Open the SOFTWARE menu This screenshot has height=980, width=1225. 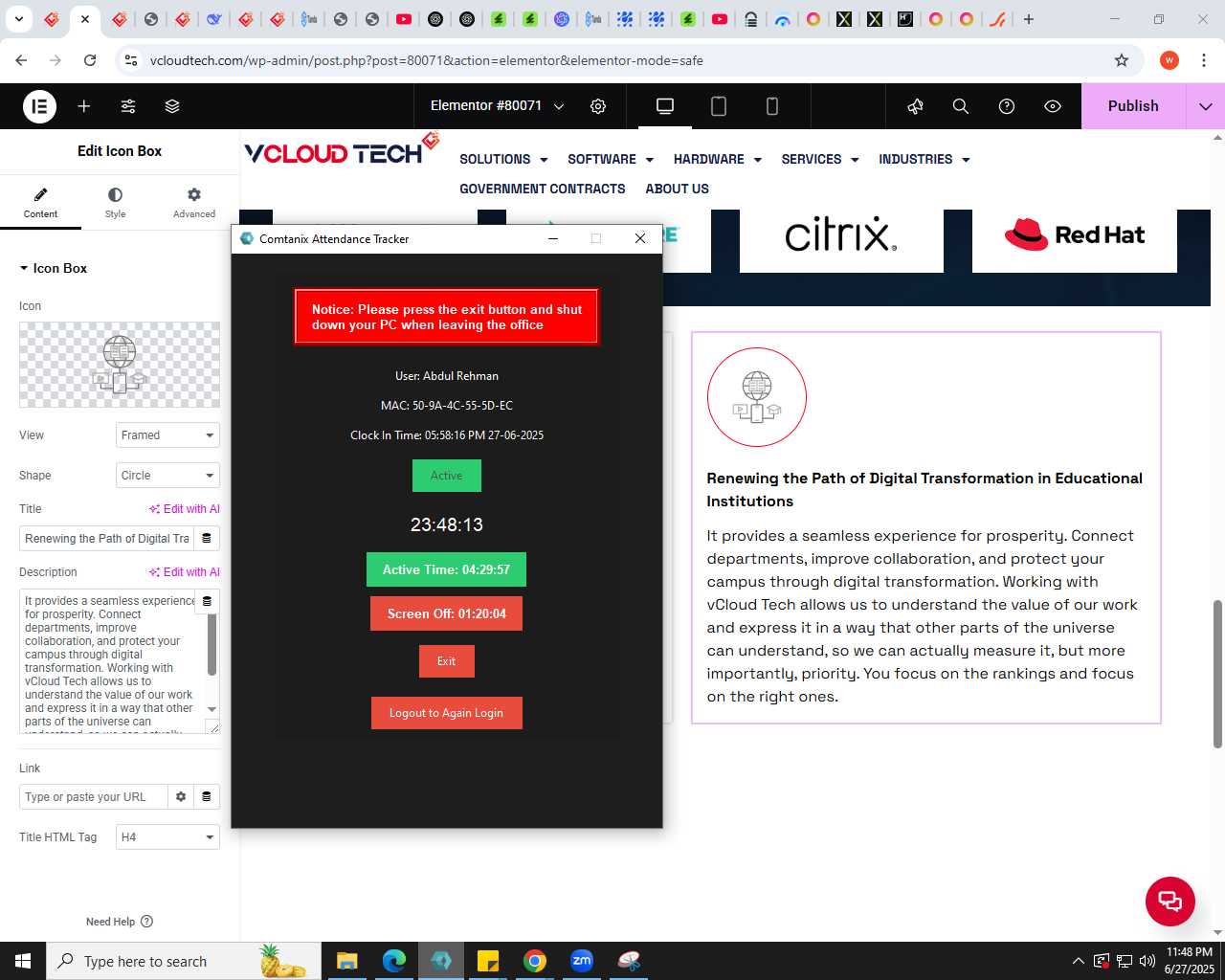point(611,160)
